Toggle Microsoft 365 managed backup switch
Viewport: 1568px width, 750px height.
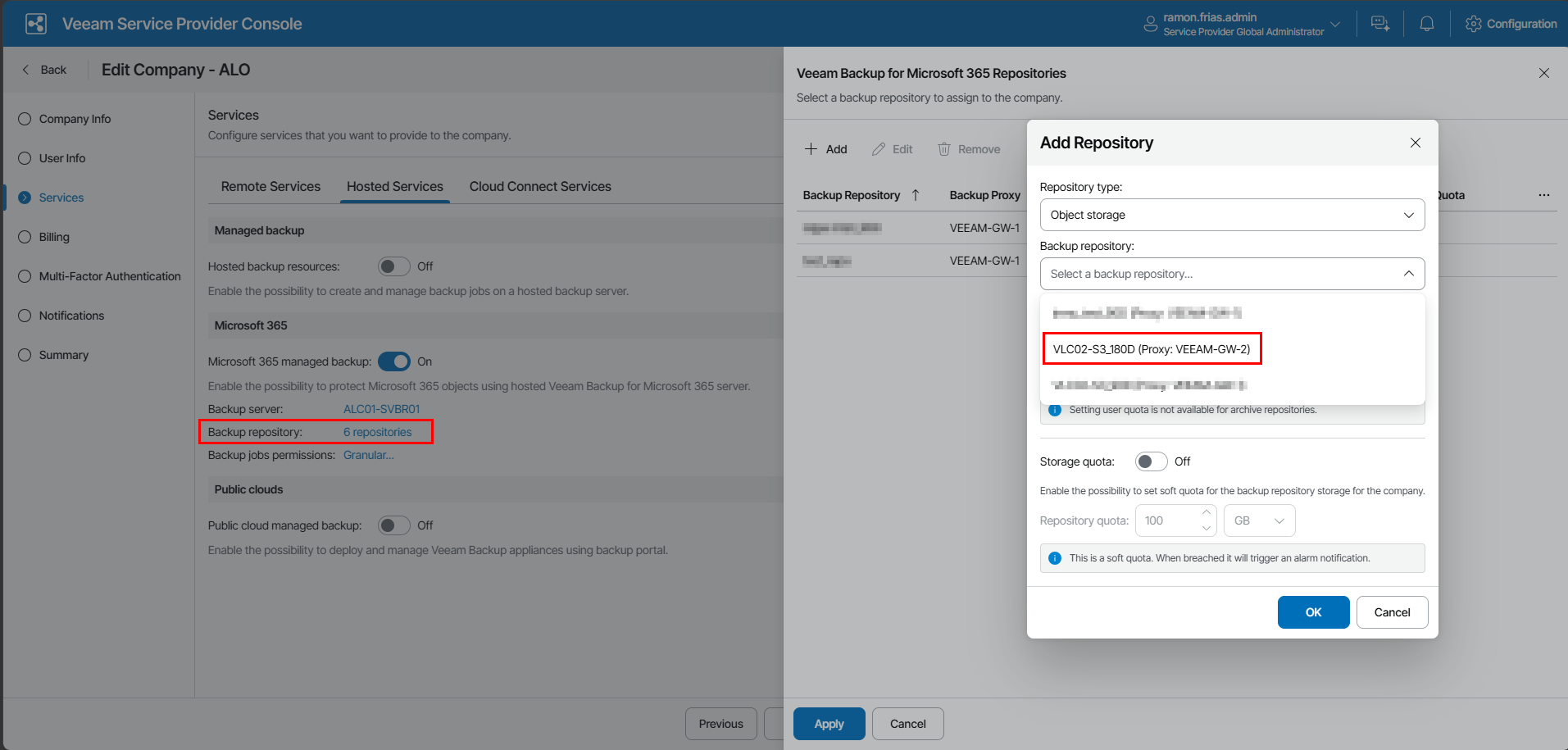(x=394, y=361)
